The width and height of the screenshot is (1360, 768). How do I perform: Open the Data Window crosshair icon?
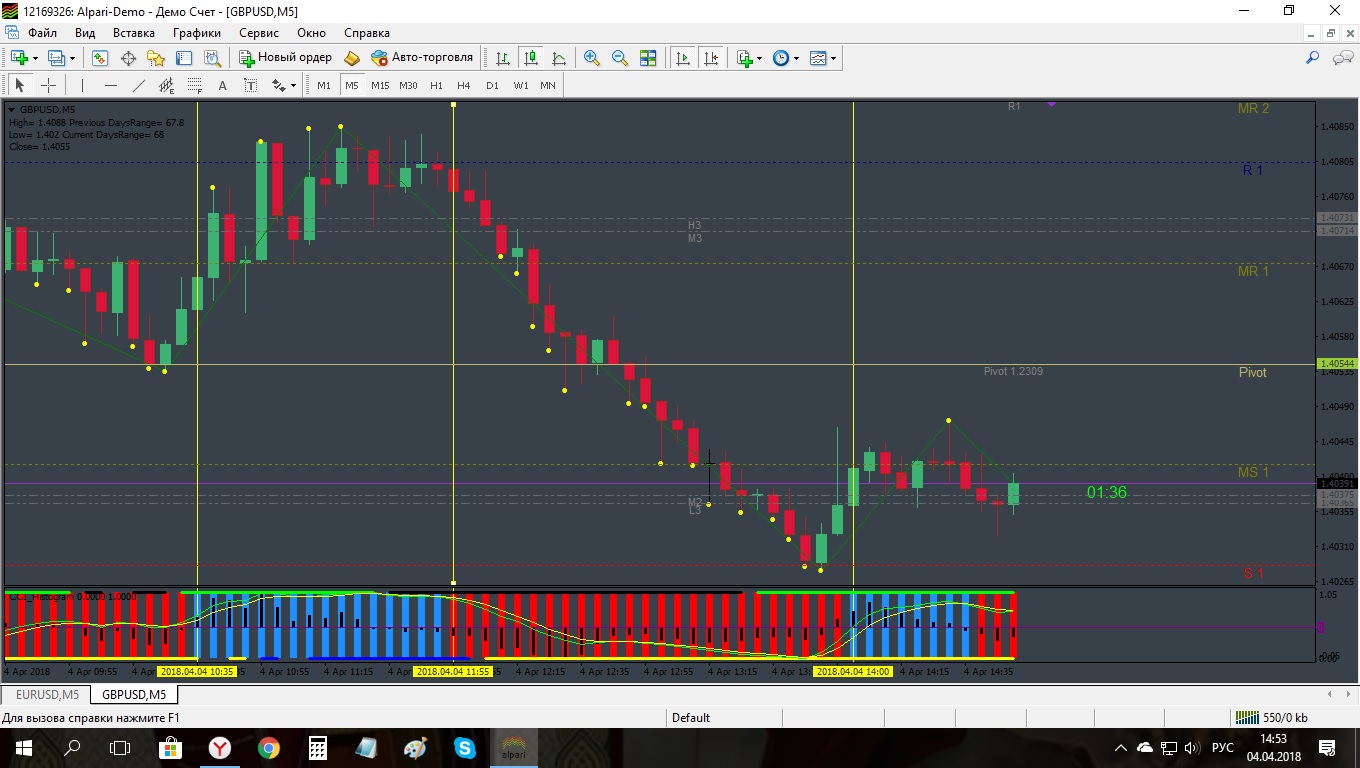(x=128, y=58)
